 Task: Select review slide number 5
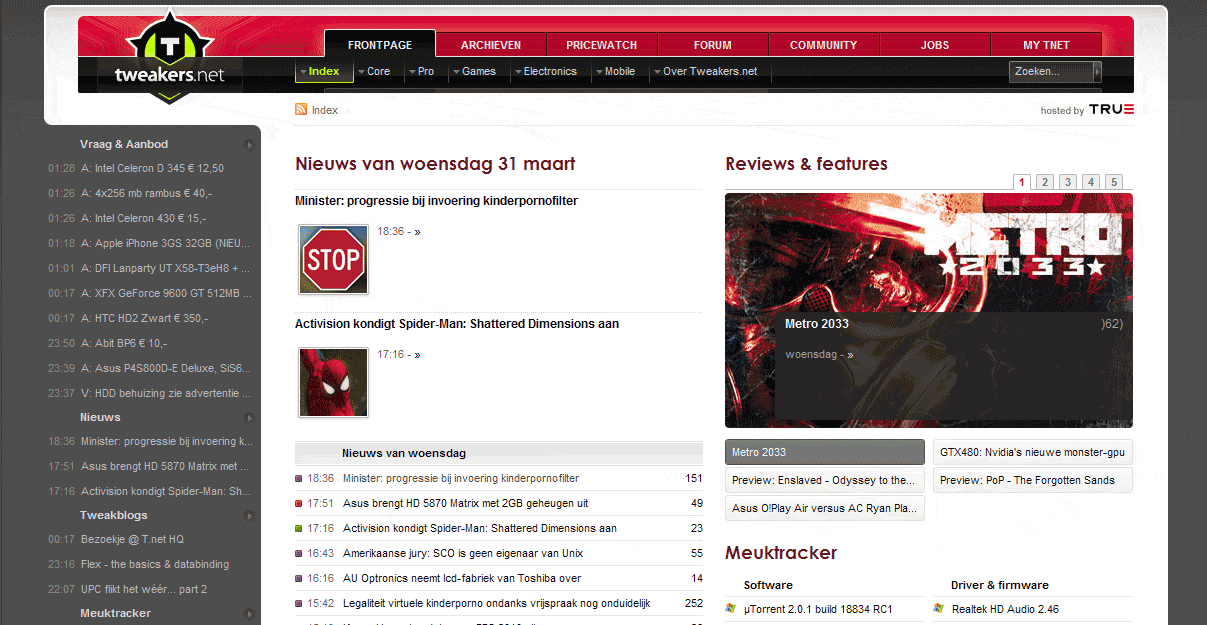(x=1114, y=182)
